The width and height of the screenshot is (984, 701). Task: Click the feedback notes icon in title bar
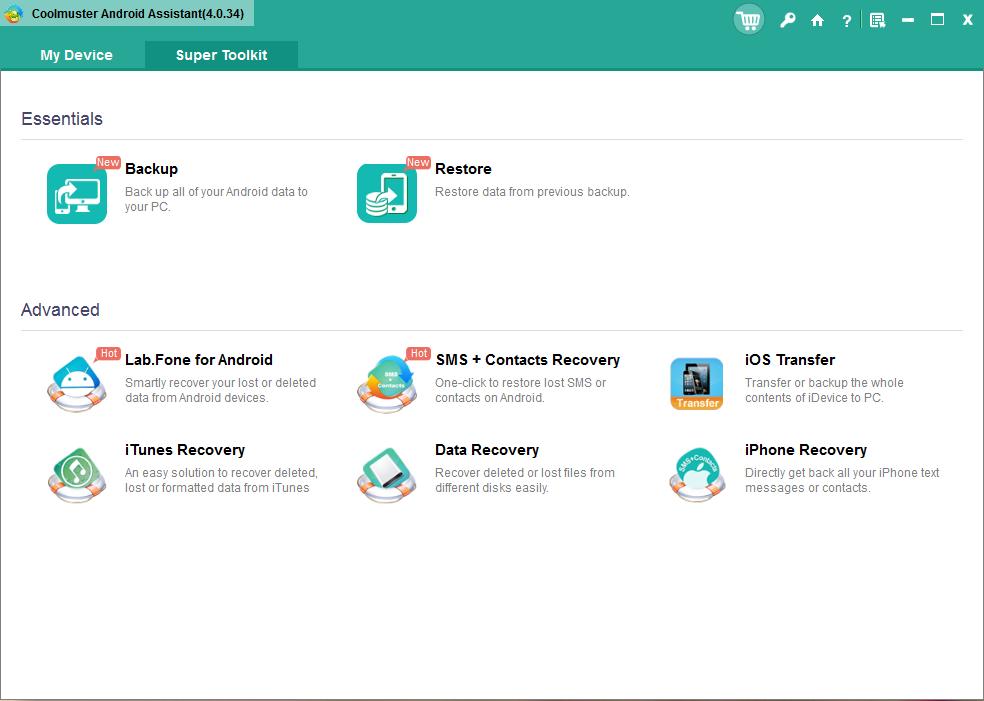point(877,20)
